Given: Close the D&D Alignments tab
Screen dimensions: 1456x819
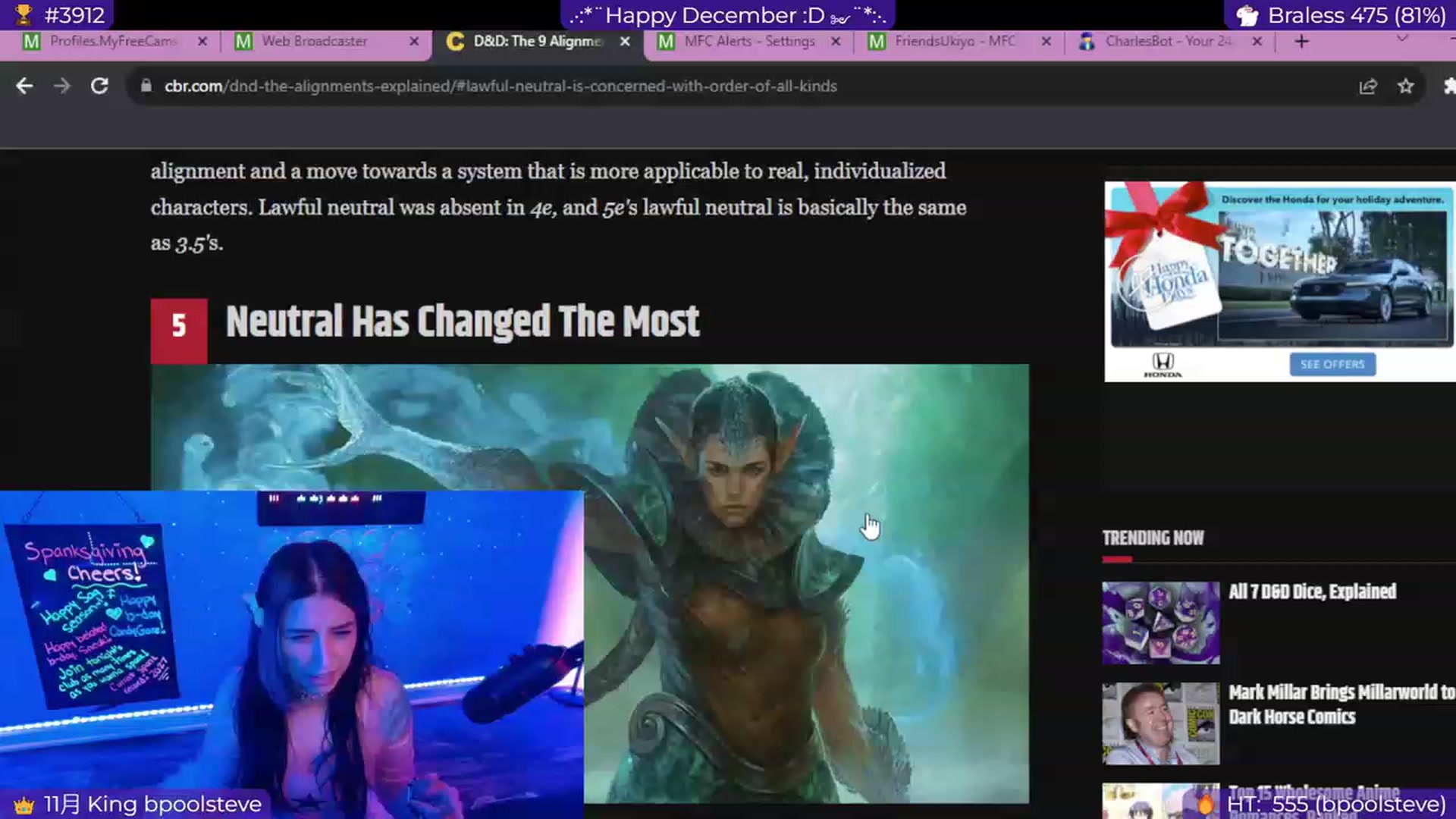Looking at the screenshot, I should click(x=625, y=41).
